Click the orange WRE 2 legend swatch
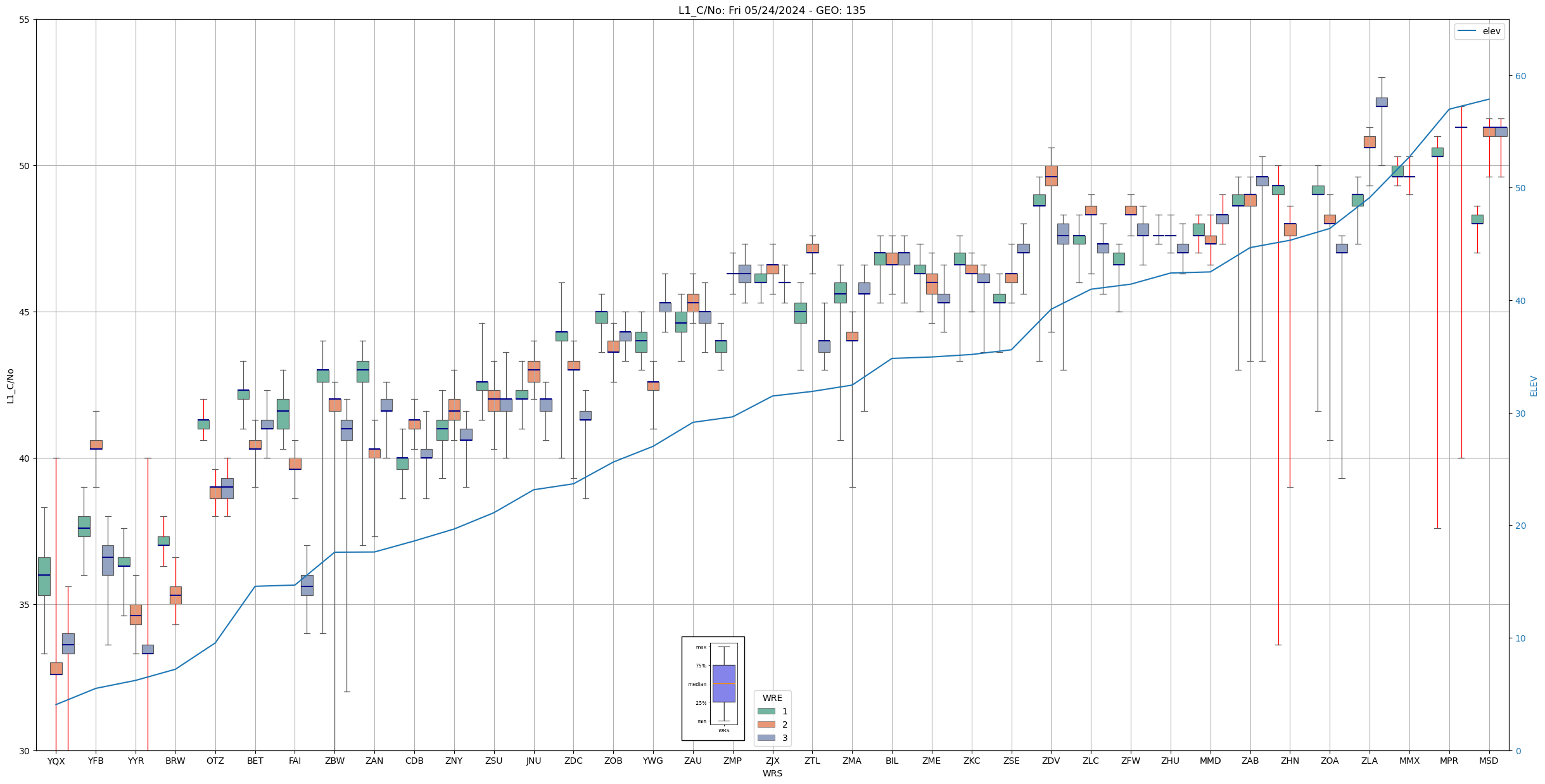The height and width of the screenshot is (784, 1545). [x=766, y=724]
